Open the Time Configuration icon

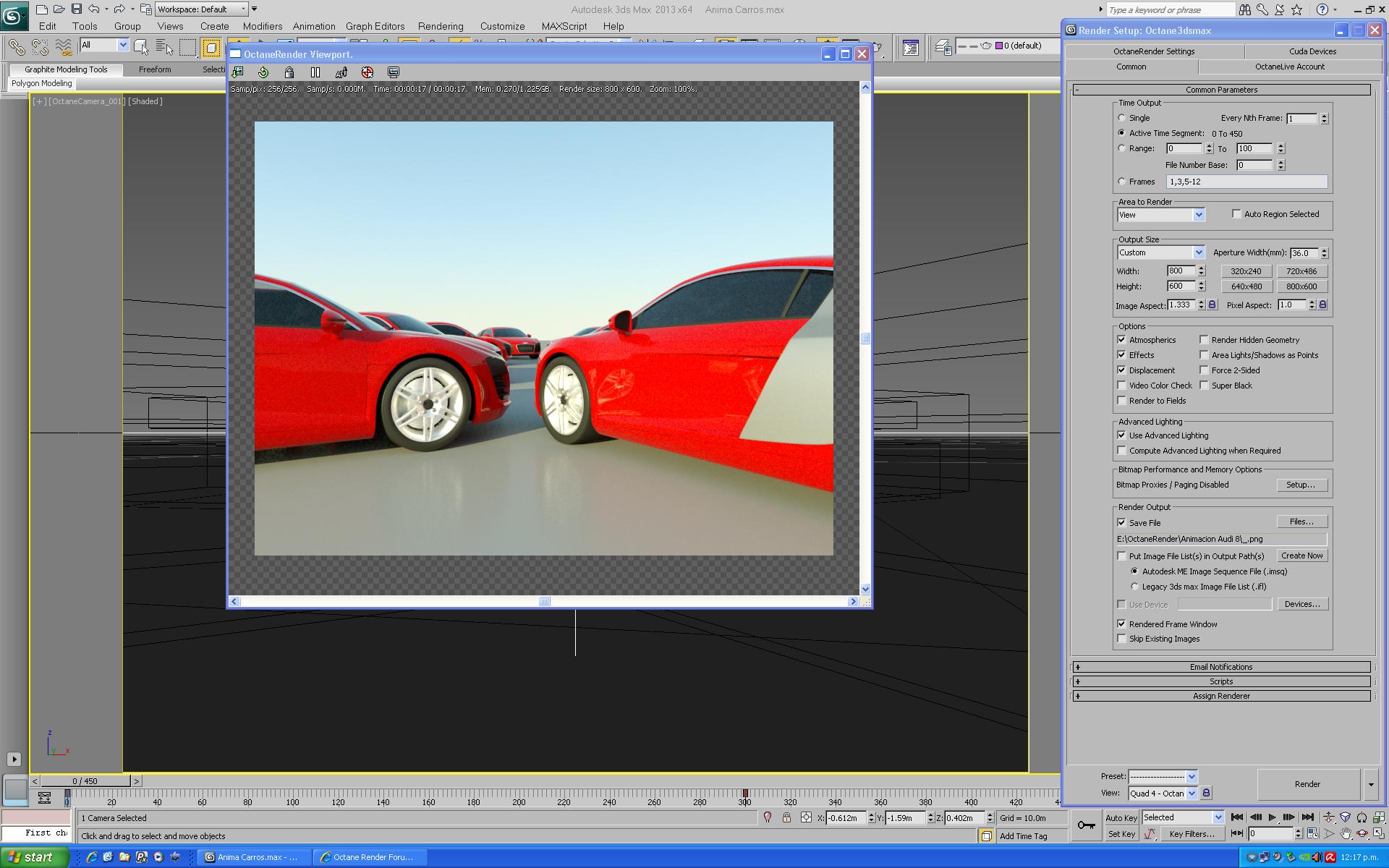tap(1312, 834)
